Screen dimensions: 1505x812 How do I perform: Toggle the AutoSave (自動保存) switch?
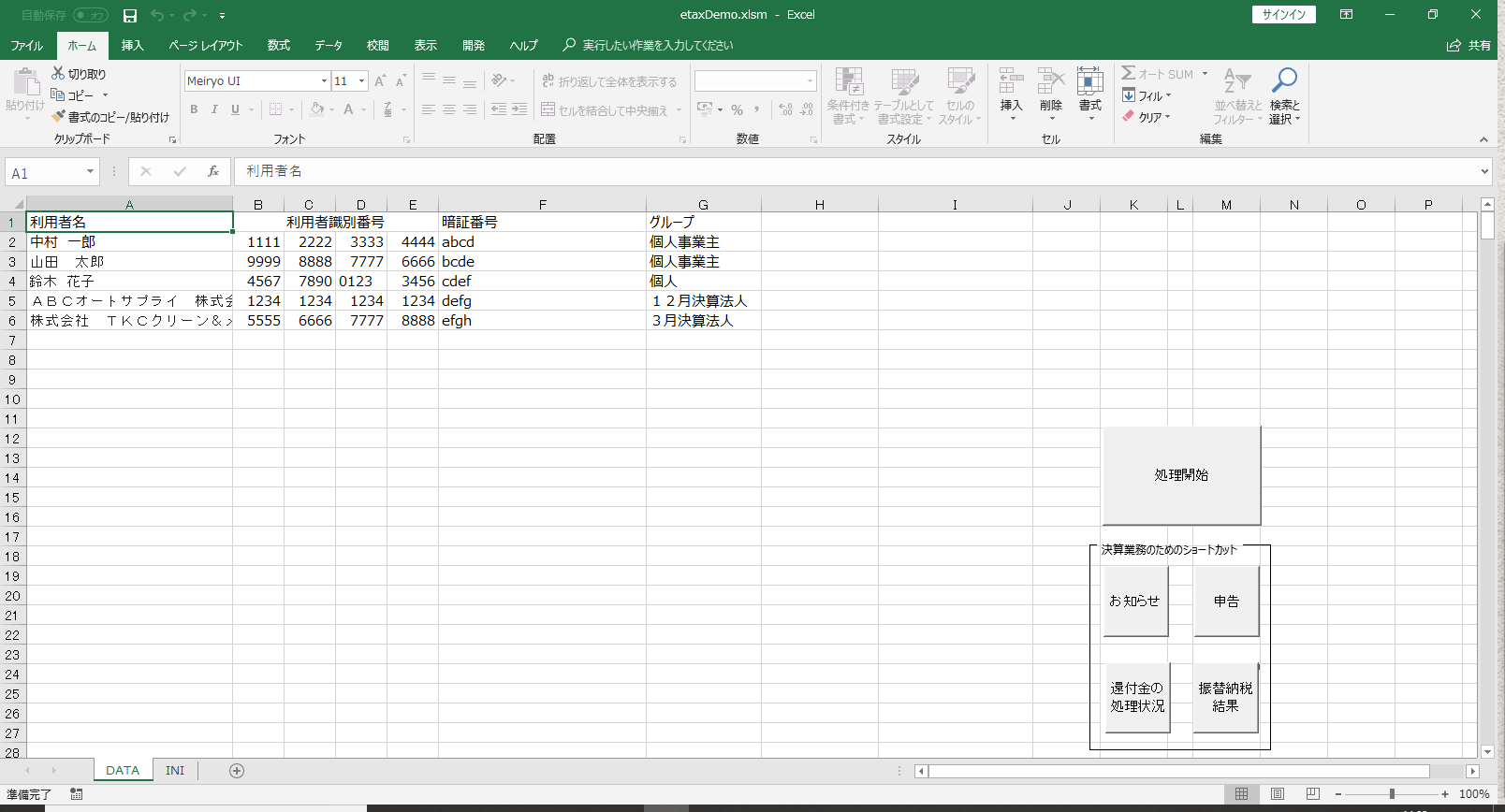point(91,15)
